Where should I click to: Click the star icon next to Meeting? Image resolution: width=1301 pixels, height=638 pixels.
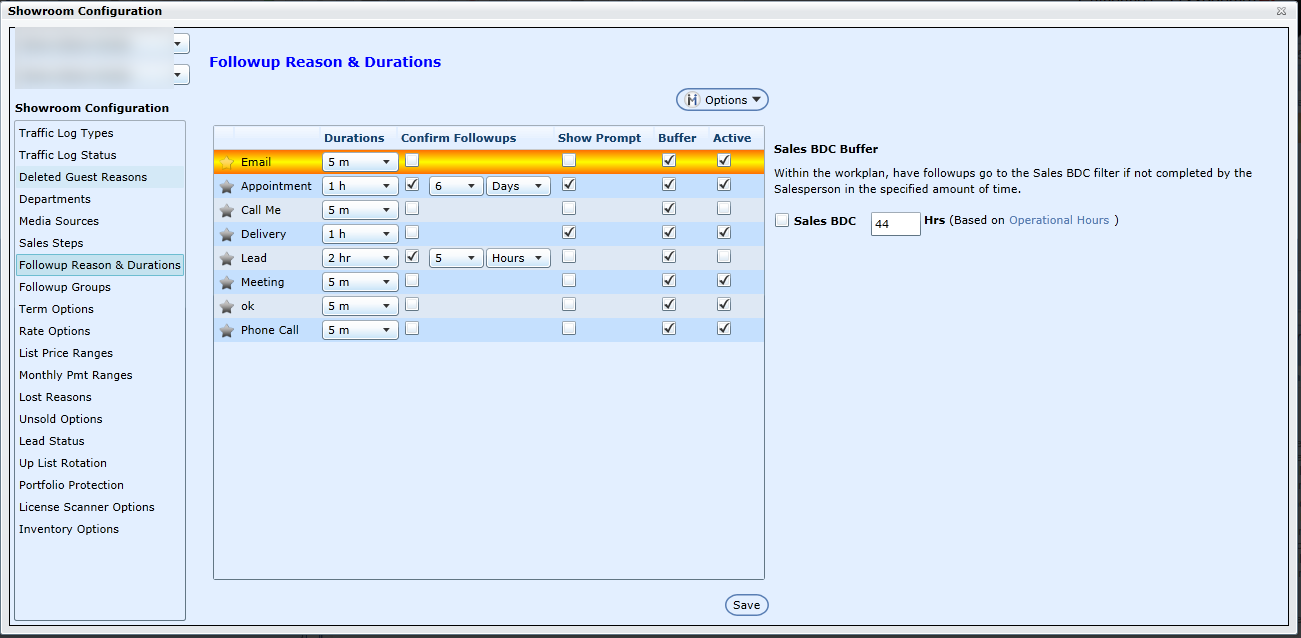(226, 282)
